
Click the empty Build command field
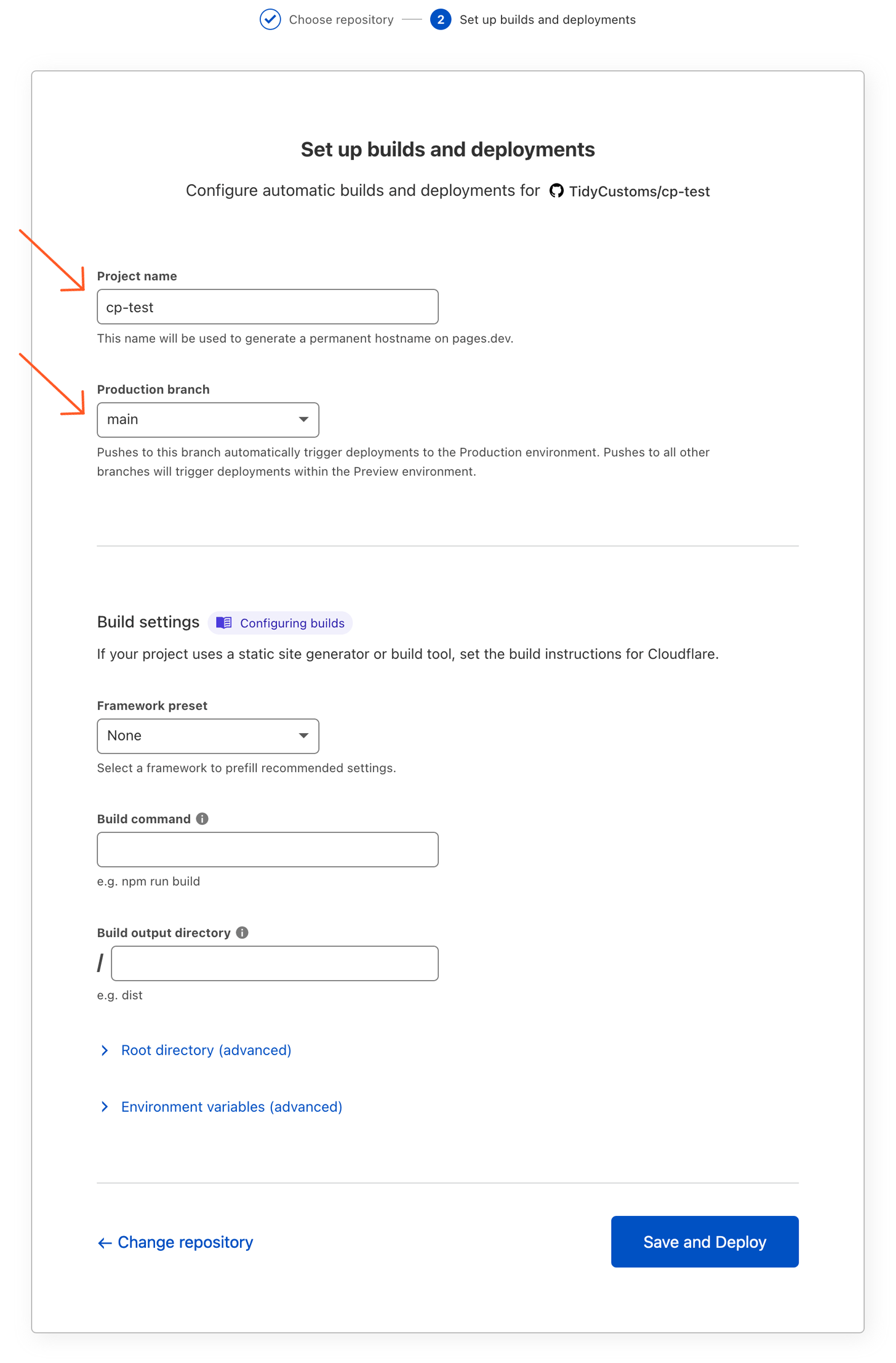(267, 849)
